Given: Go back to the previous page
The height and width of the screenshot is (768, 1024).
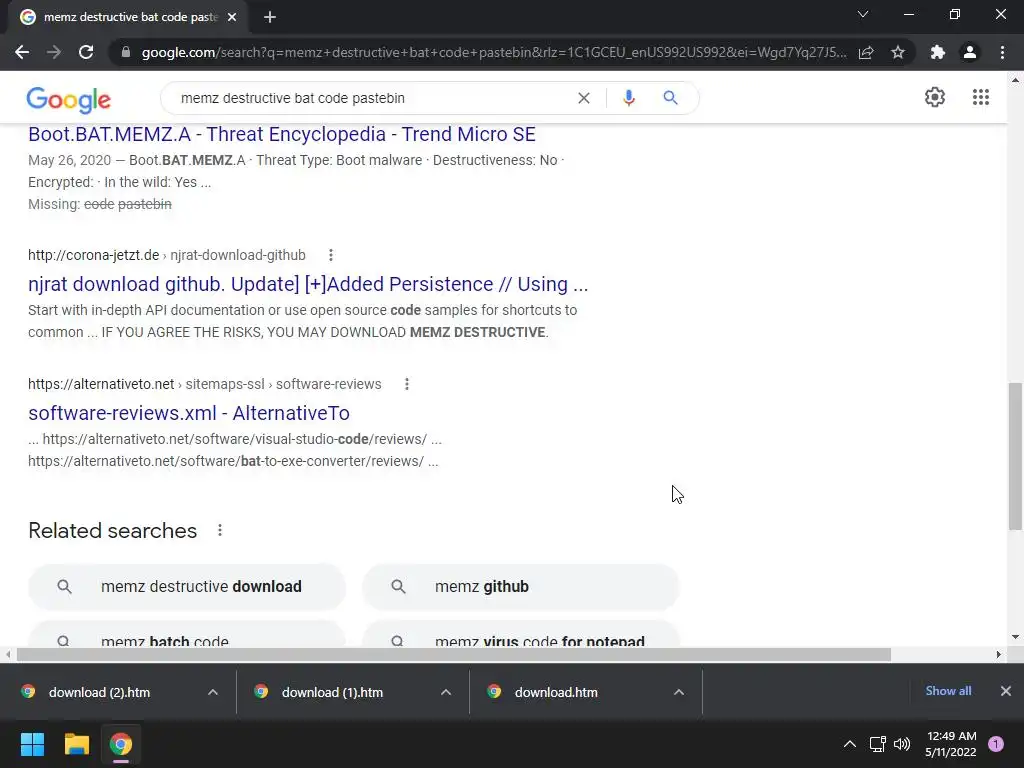Looking at the screenshot, I should coord(22,52).
